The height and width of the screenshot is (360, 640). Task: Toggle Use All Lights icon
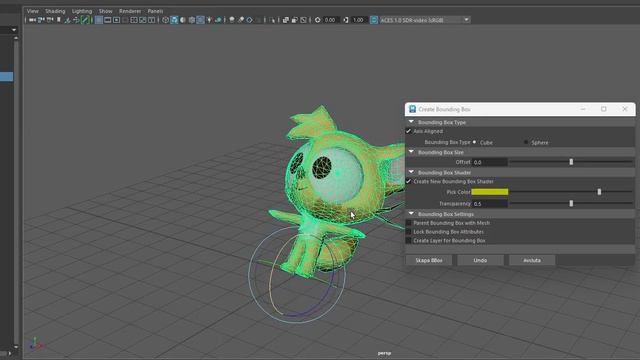[x=209, y=20]
